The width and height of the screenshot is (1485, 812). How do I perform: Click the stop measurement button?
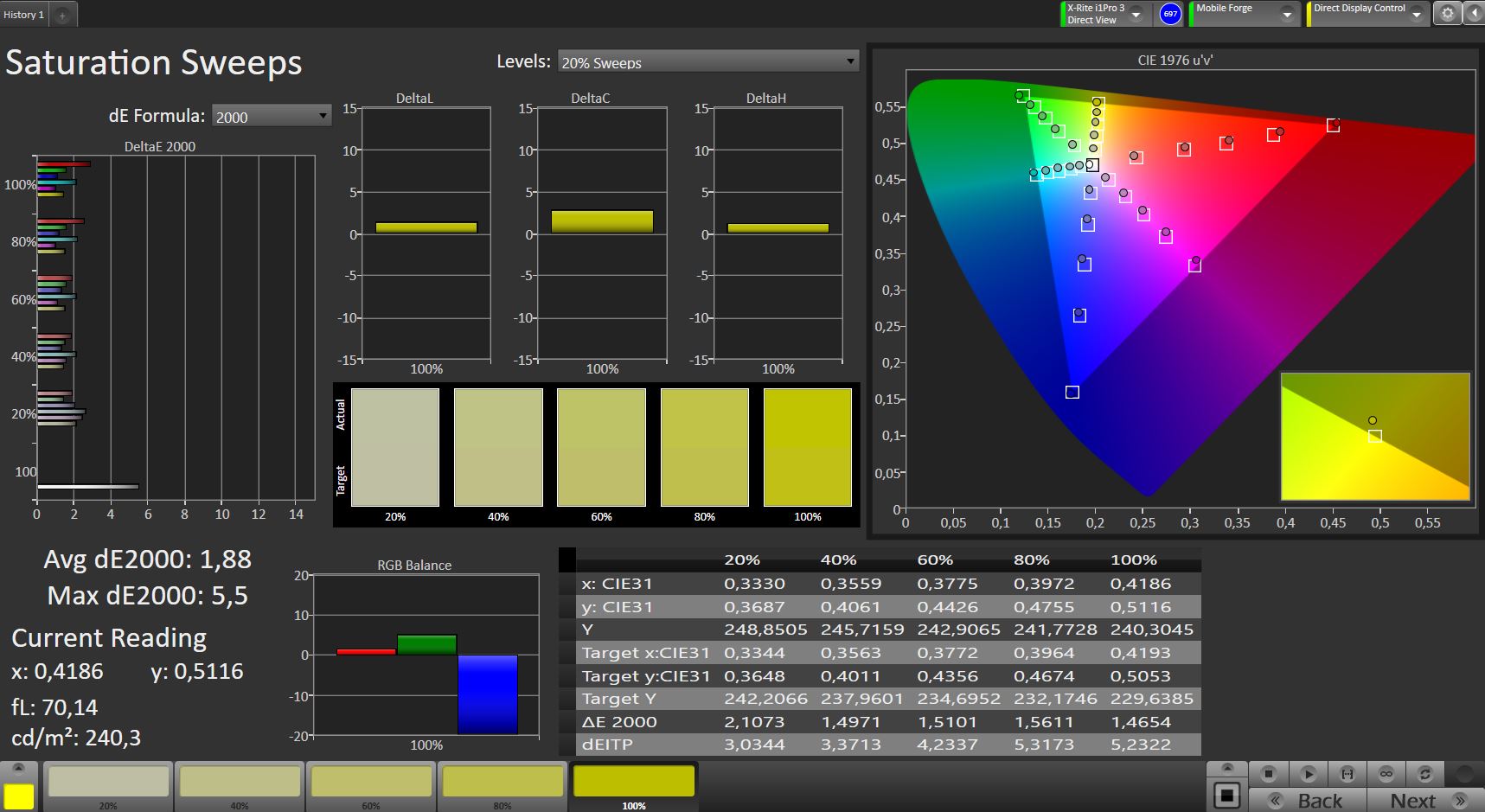click(x=1269, y=773)
